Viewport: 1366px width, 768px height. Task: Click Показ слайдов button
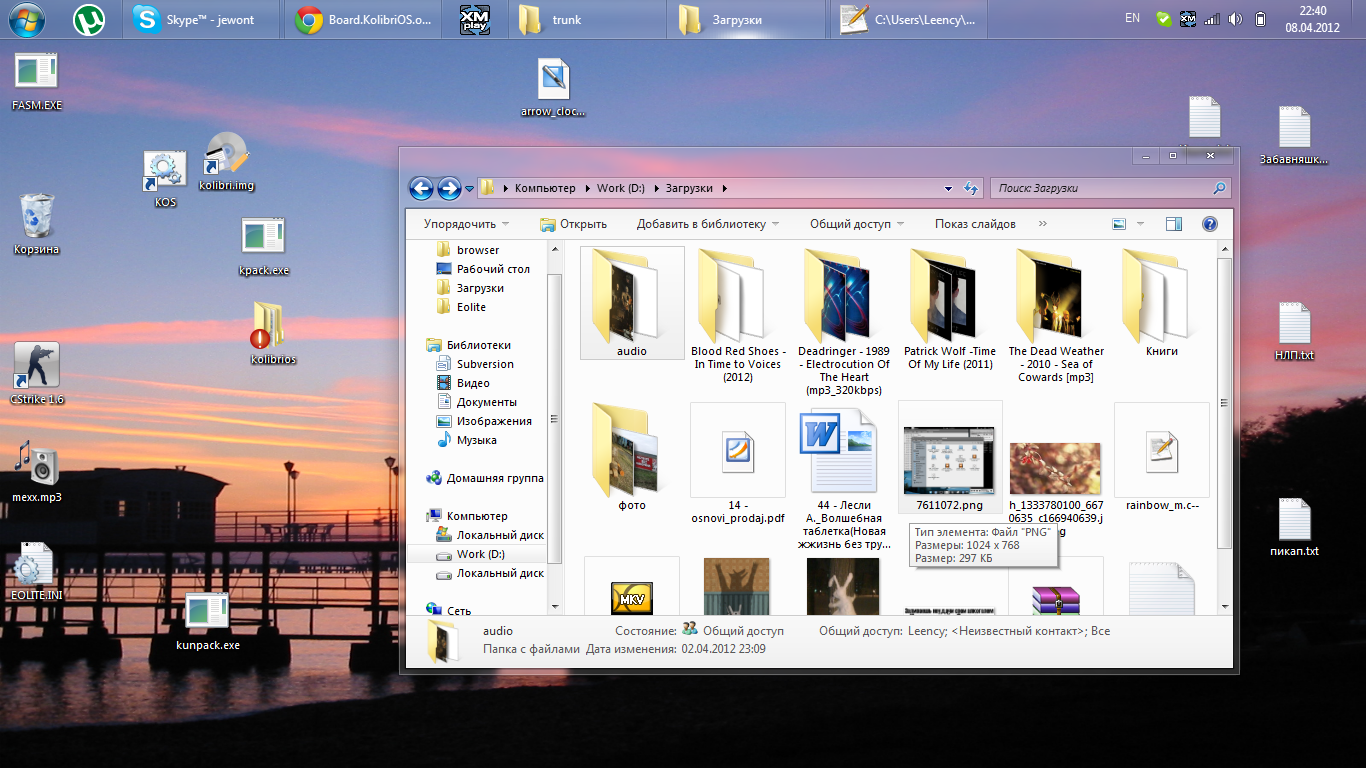tap(975, 224)
